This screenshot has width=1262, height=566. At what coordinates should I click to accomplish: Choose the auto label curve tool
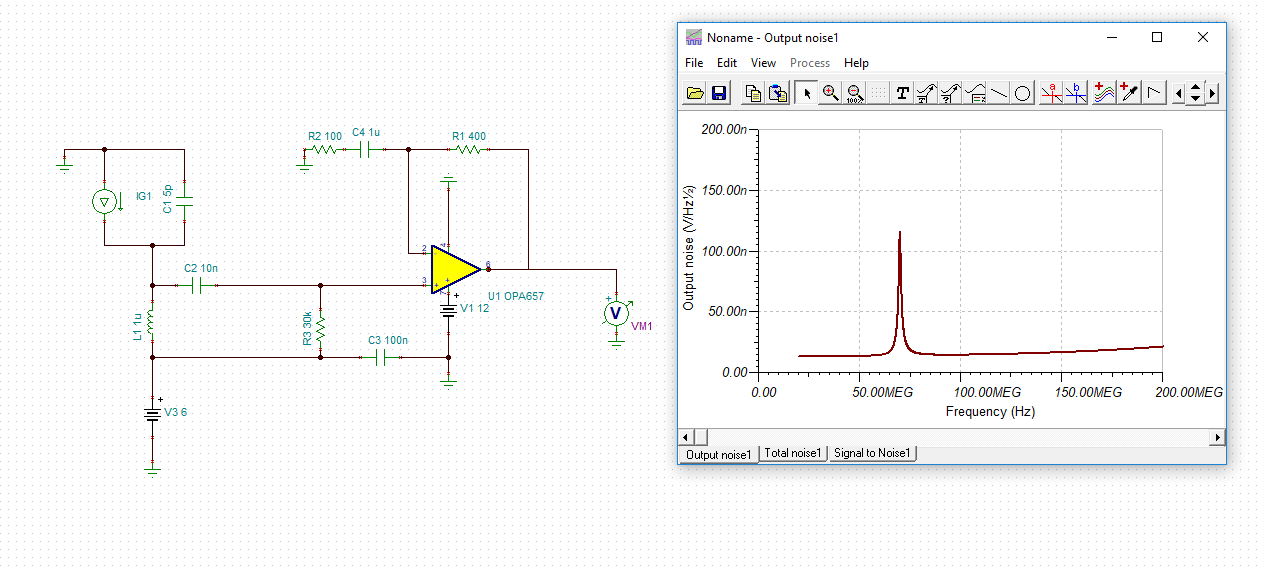(927, 93)
